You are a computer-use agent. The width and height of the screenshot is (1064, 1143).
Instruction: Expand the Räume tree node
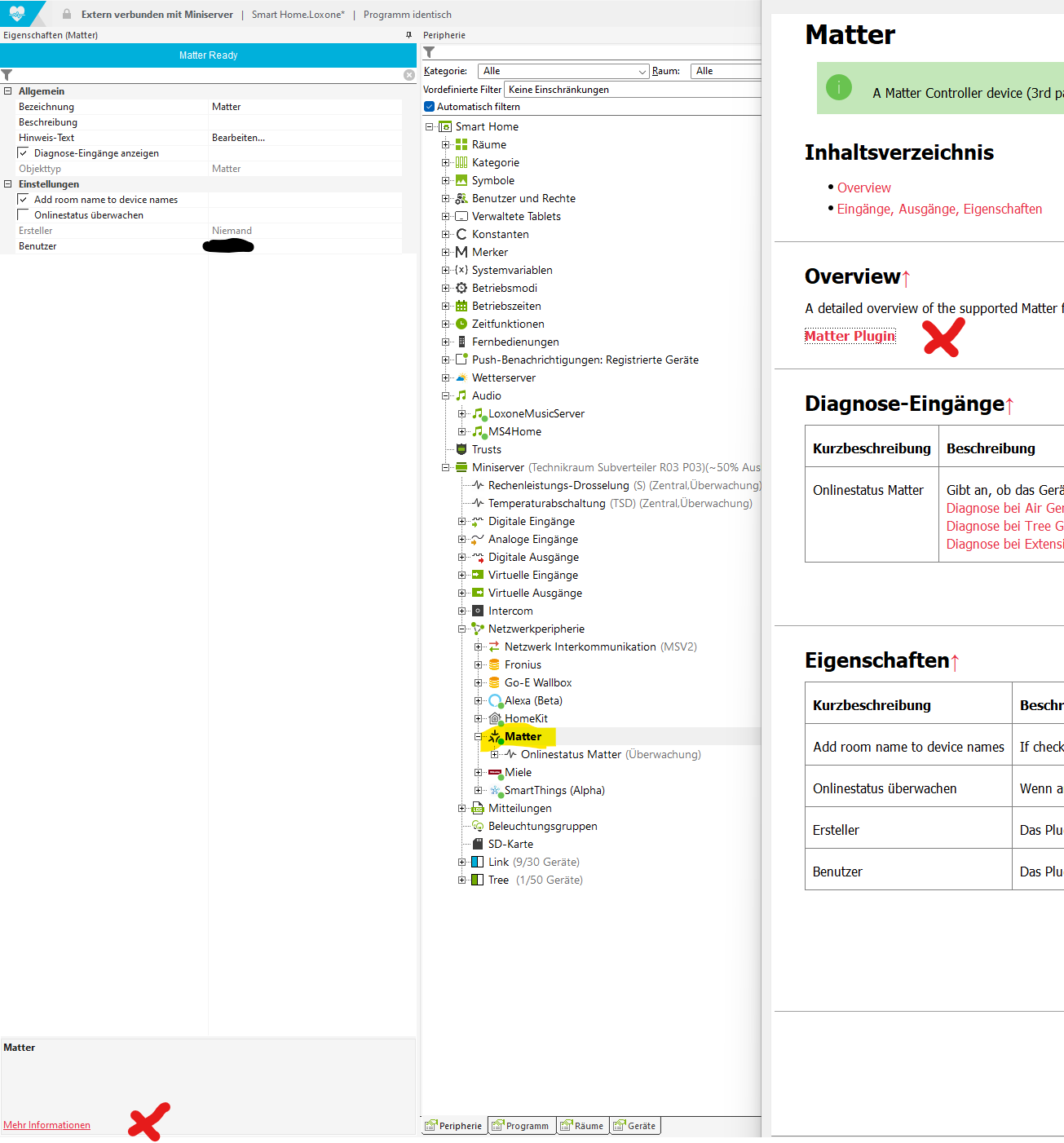(x=445, y=144)
